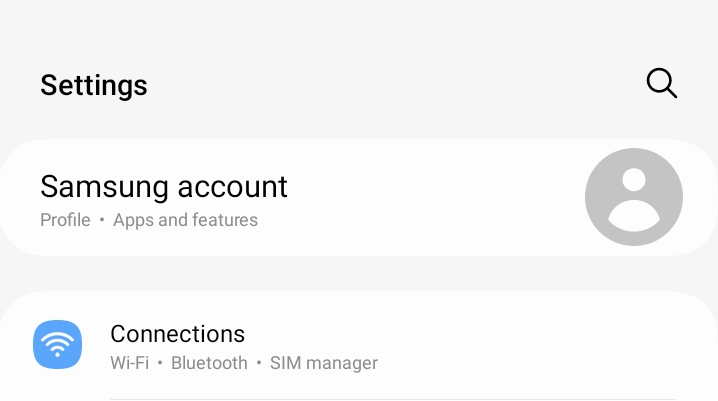Tap the search magnifier icon
This screenshot has width=718, height=401.
pos(662,84)
